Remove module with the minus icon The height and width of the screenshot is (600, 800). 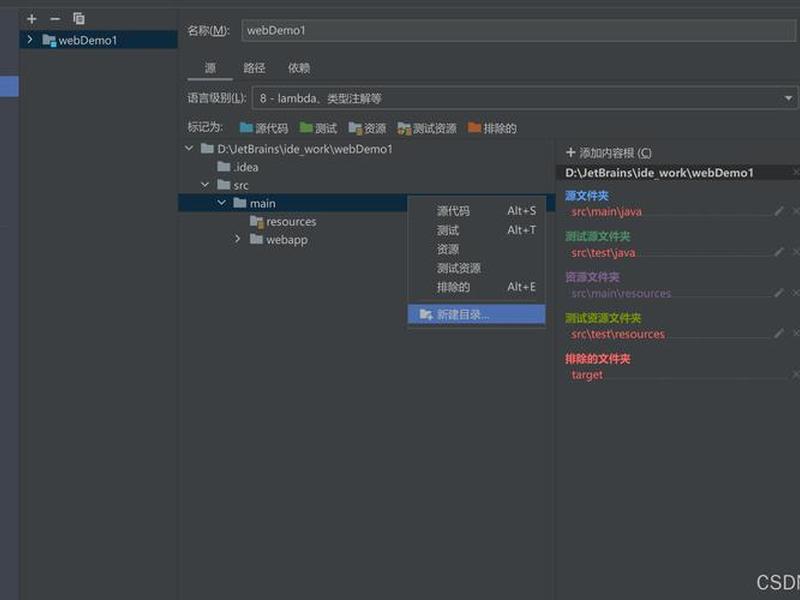point(55,19)
